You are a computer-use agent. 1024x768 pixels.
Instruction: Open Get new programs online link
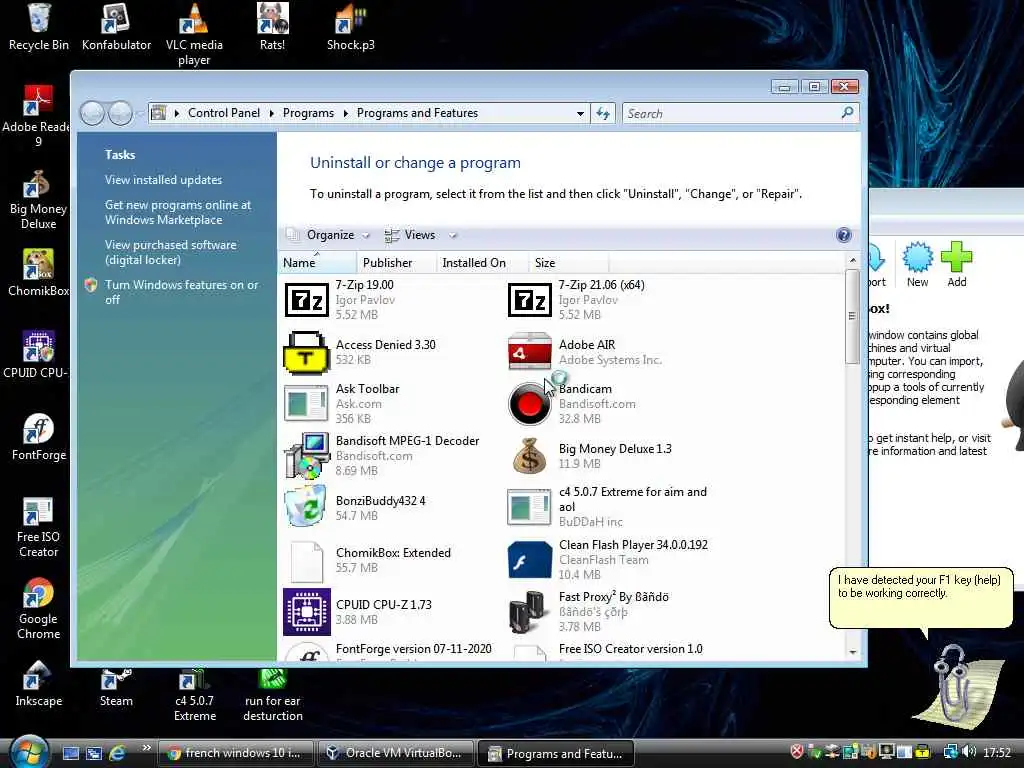pos(178,212)
